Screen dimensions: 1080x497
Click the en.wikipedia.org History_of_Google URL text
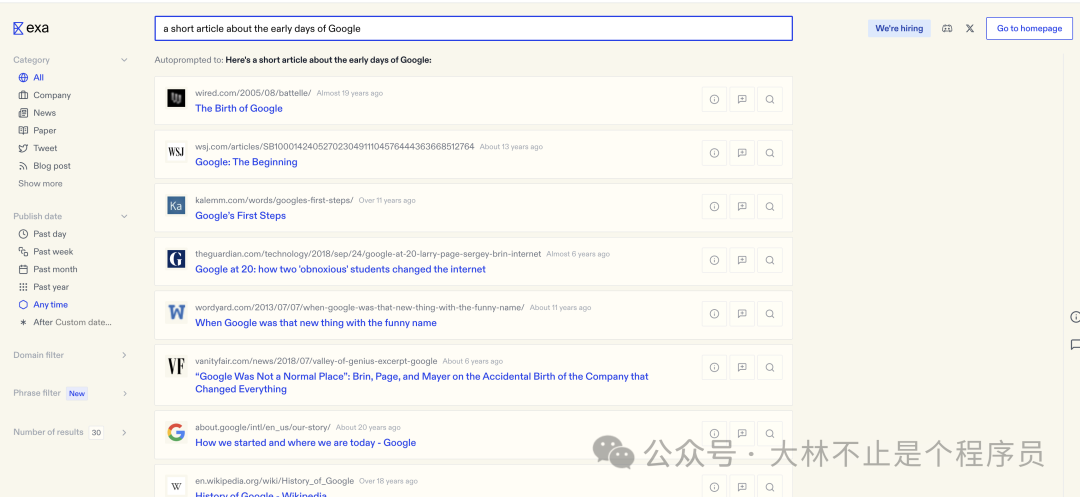click(275, 481)
